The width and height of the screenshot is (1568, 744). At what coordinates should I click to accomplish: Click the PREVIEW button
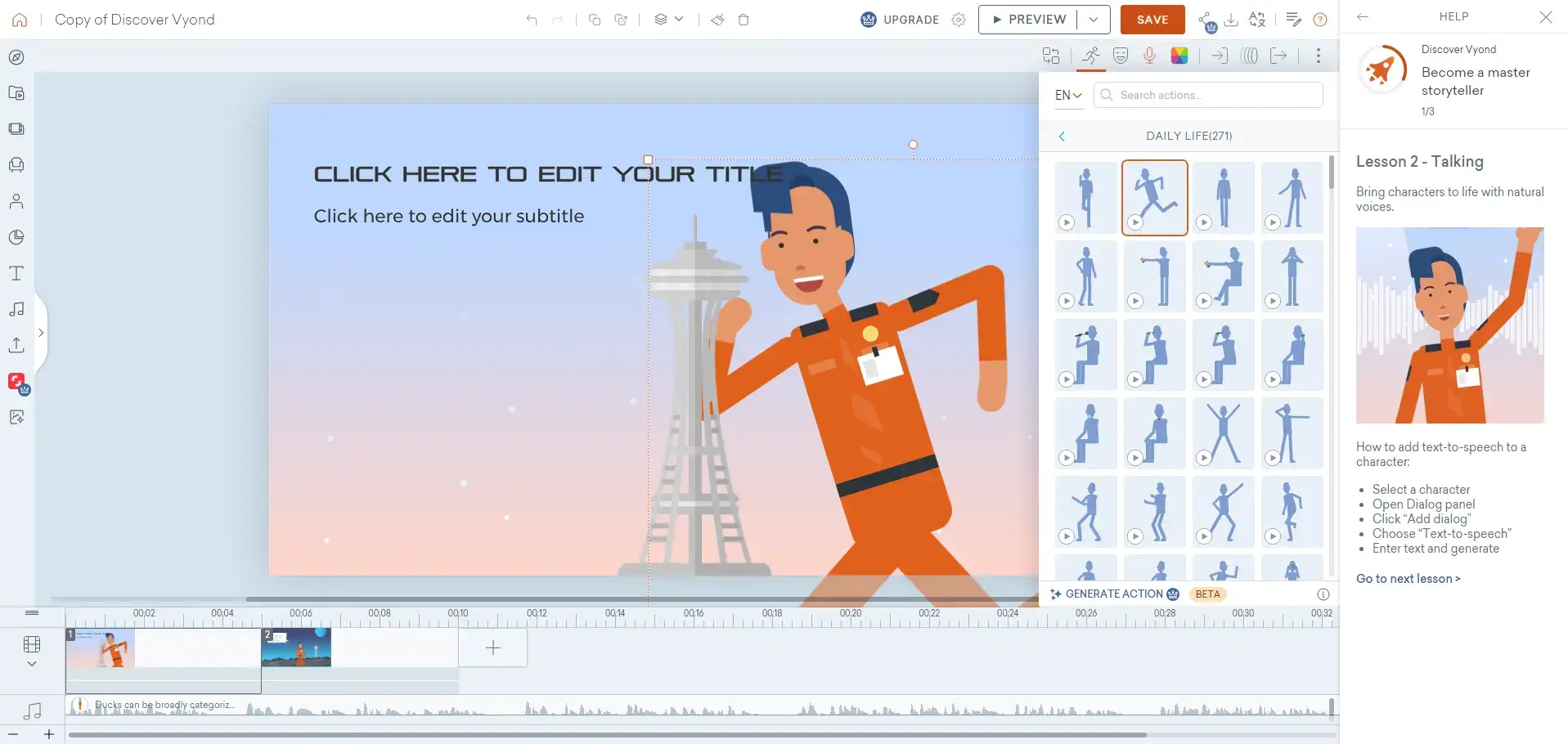pyautogui.click(x=1028, y=20)
